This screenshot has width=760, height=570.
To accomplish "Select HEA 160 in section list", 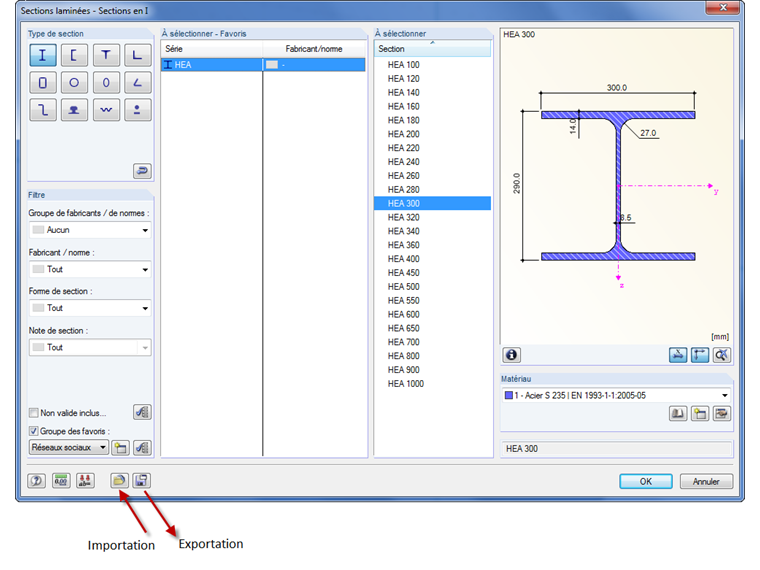I will click(x=432, y=107).
